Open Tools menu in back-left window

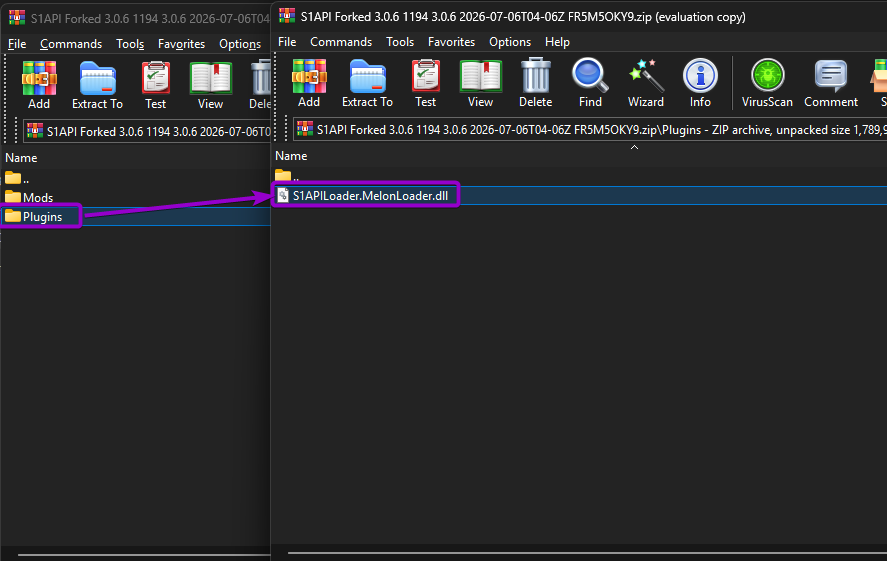pyautogui.click(x=130, y=44)
